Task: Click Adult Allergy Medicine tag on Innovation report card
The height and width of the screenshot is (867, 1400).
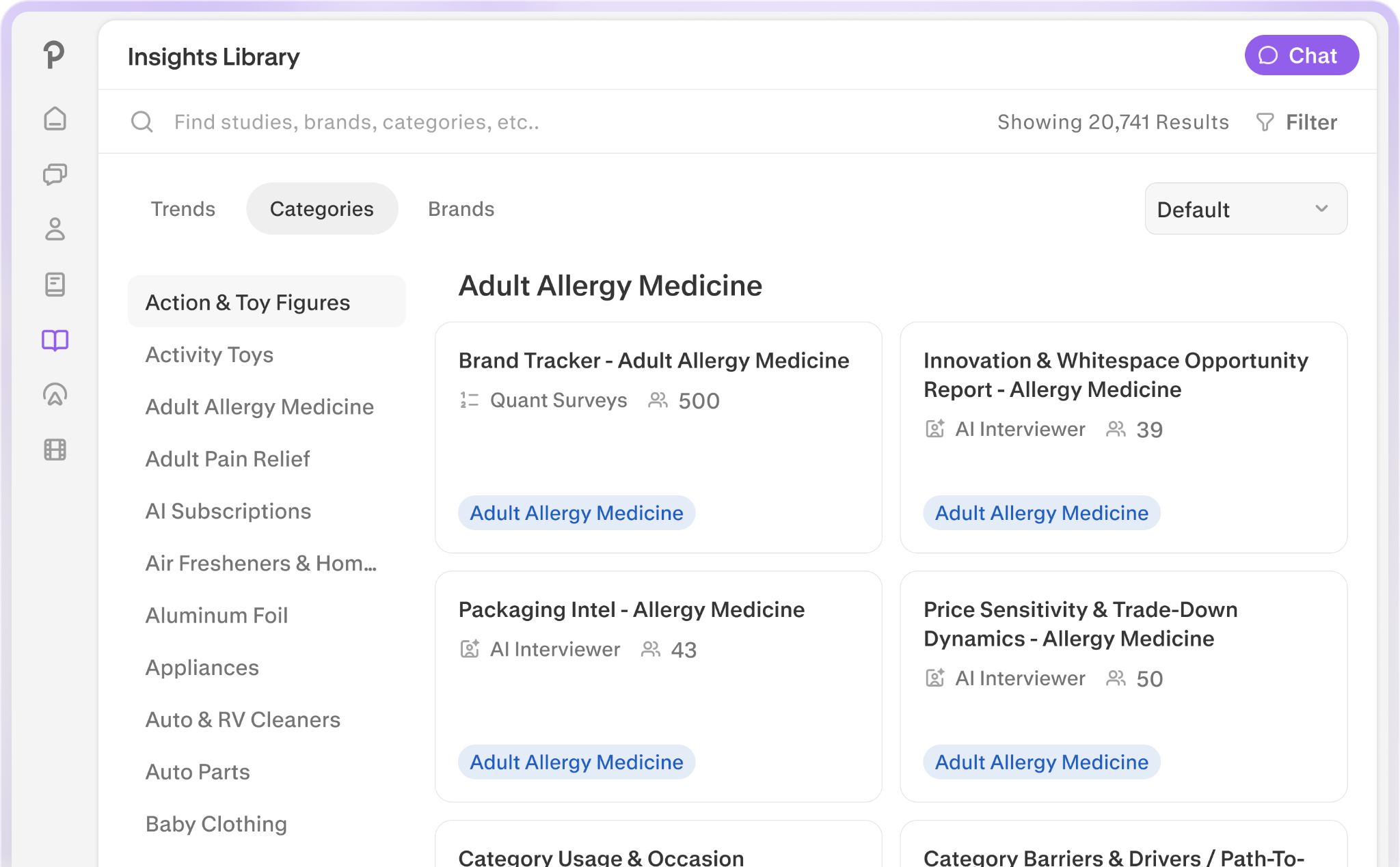Action: click(1041, 513)
